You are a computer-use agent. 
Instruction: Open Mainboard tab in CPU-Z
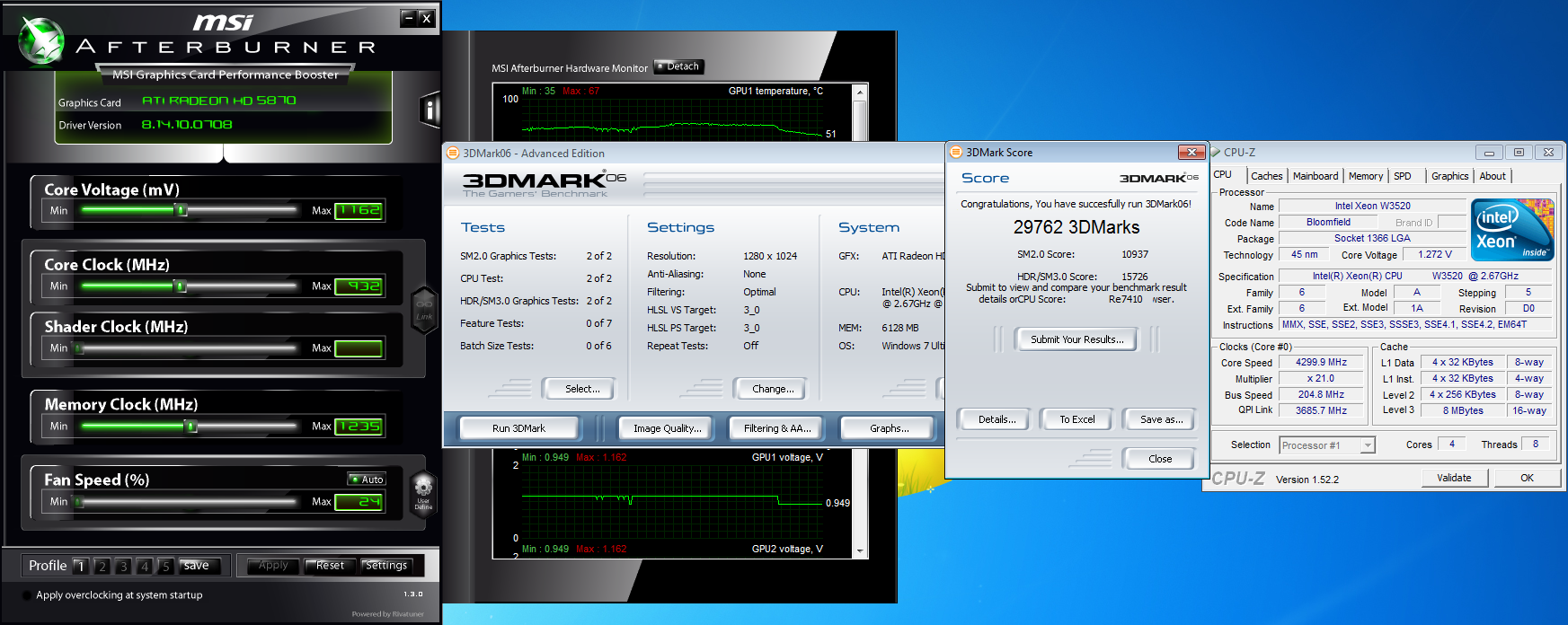(1316, 176)
